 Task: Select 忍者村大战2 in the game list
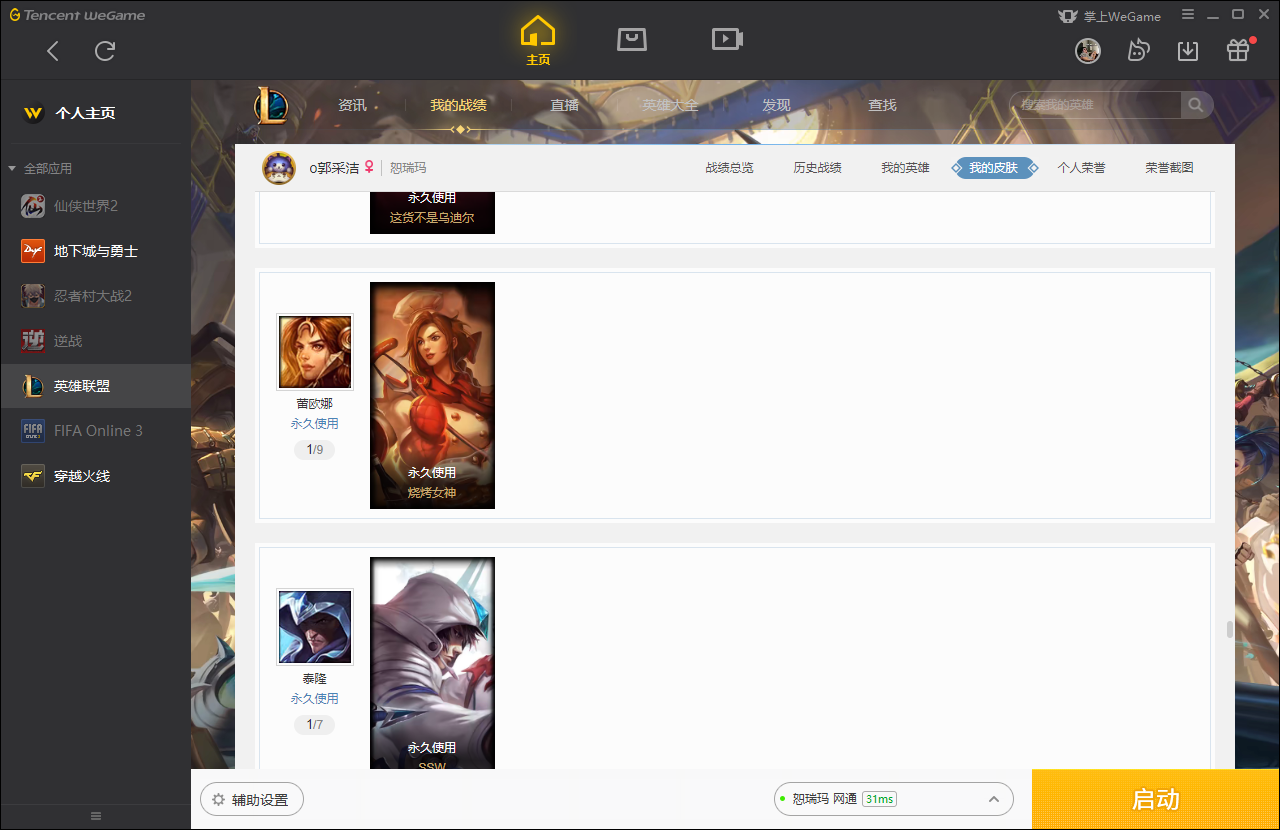coord(95,296)
